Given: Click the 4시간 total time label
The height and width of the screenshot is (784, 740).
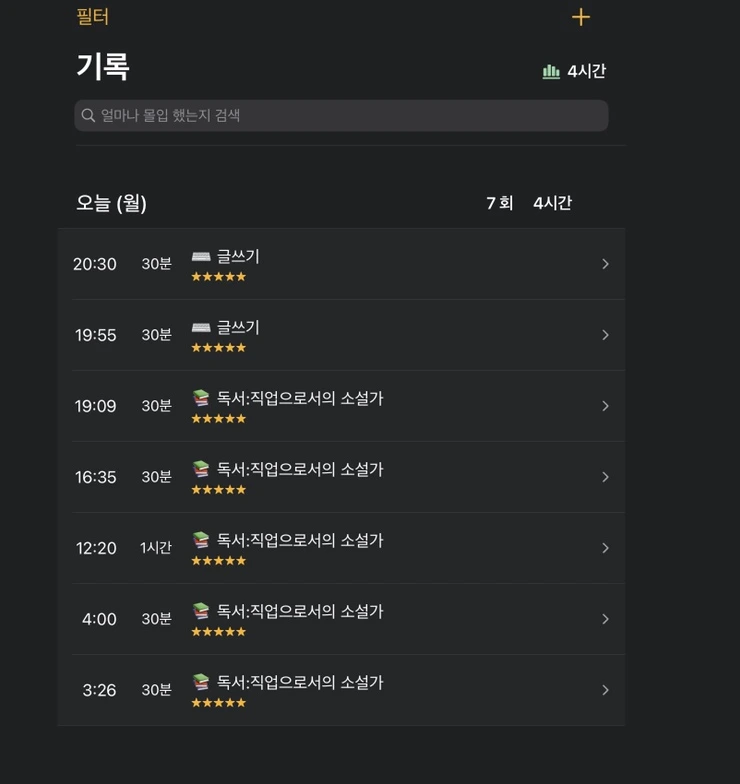Looking at the screenshot, I should point(586,71).
